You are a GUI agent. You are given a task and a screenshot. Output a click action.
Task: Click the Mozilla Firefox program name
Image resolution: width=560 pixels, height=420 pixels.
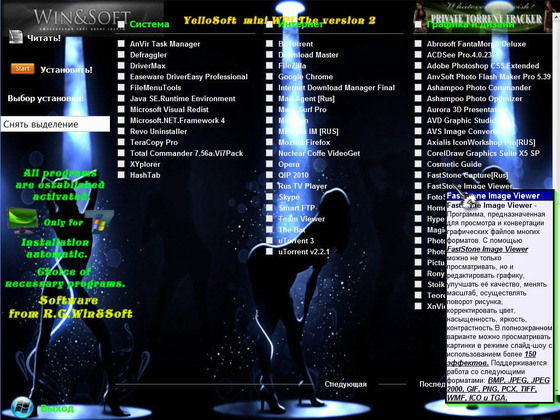click(304, 142)
